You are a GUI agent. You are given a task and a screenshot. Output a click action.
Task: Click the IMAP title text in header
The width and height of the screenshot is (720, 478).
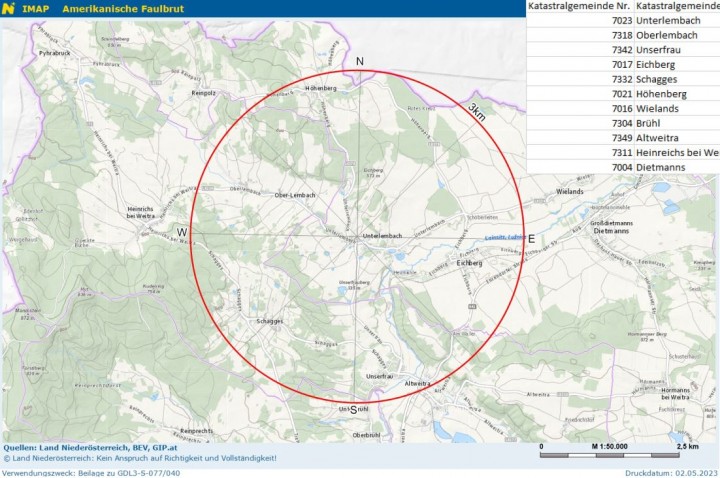[x=35, y=9]
